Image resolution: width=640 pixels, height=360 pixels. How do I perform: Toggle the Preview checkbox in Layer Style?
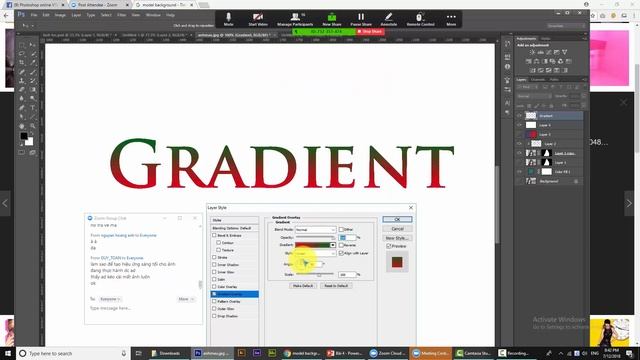(389, 246)
